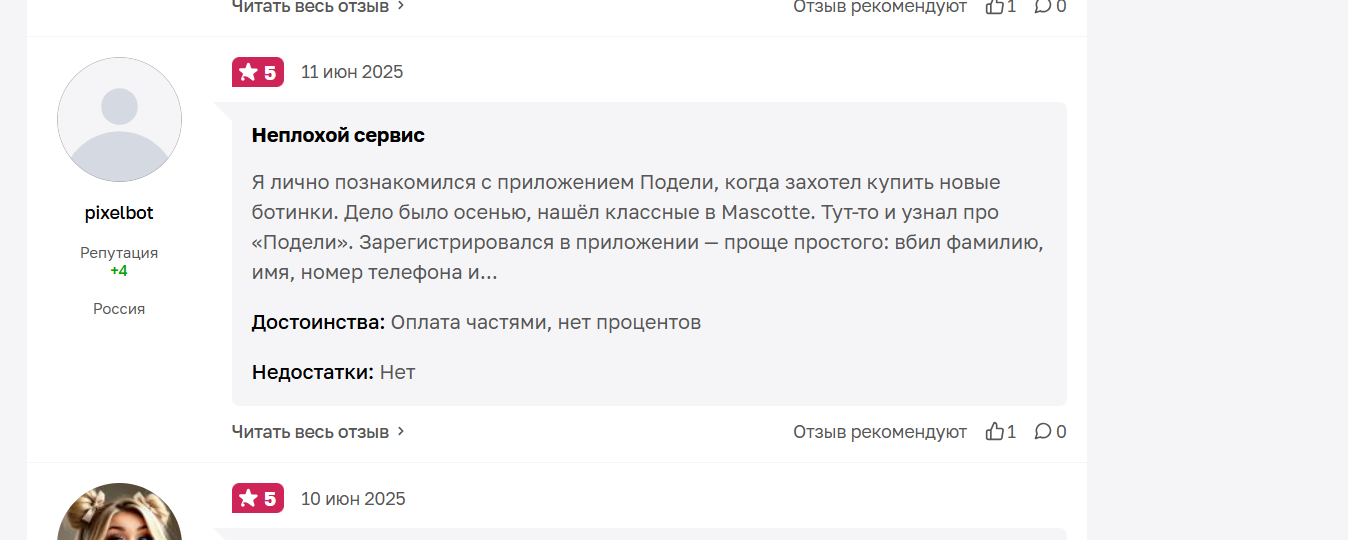This screenshot has height=540, width=1348.
Task: Open comments via pixelbot review comment bubble
Action: pos(1043,431)
